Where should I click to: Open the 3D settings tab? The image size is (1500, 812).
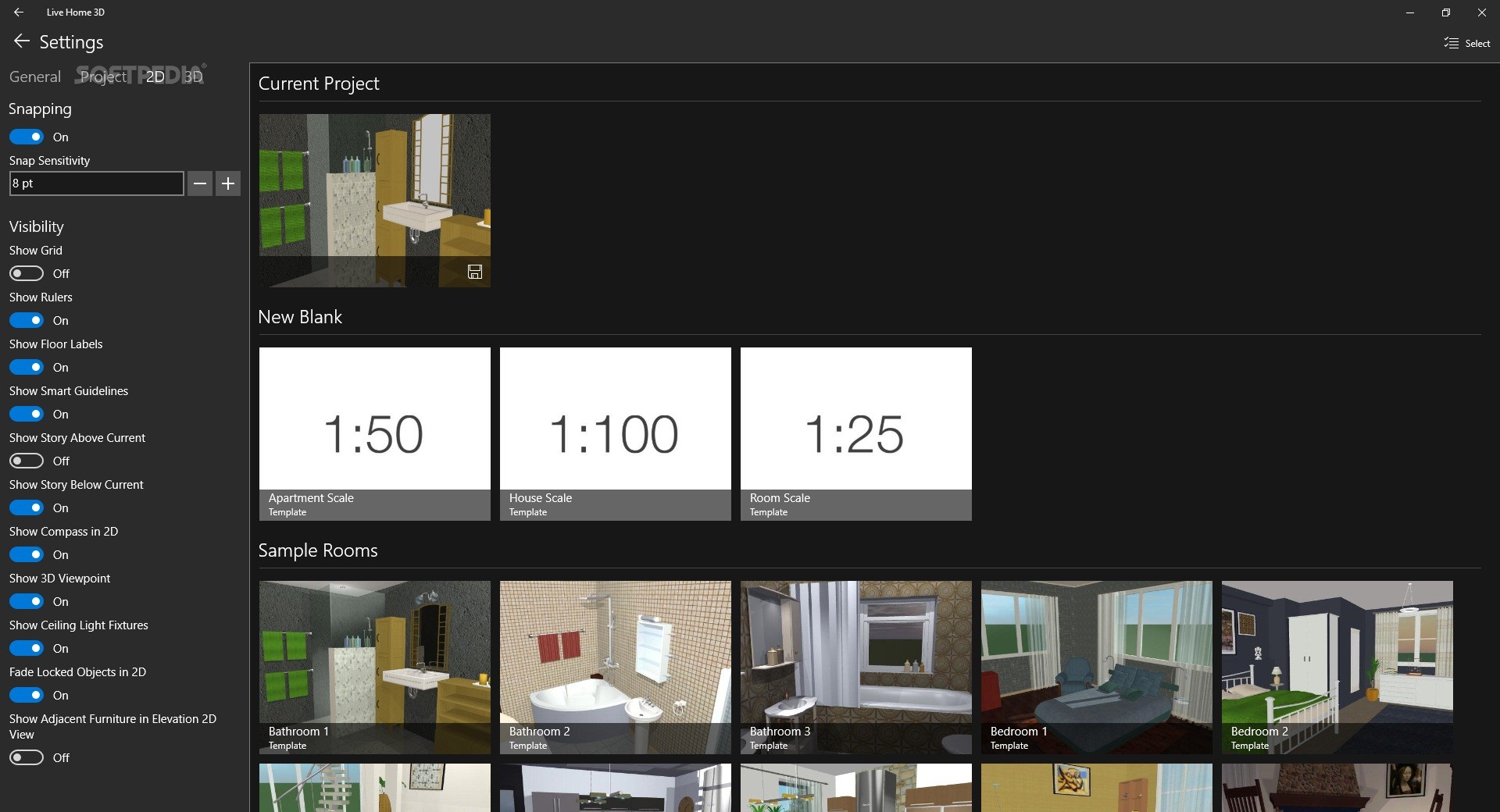pos(193,77)
